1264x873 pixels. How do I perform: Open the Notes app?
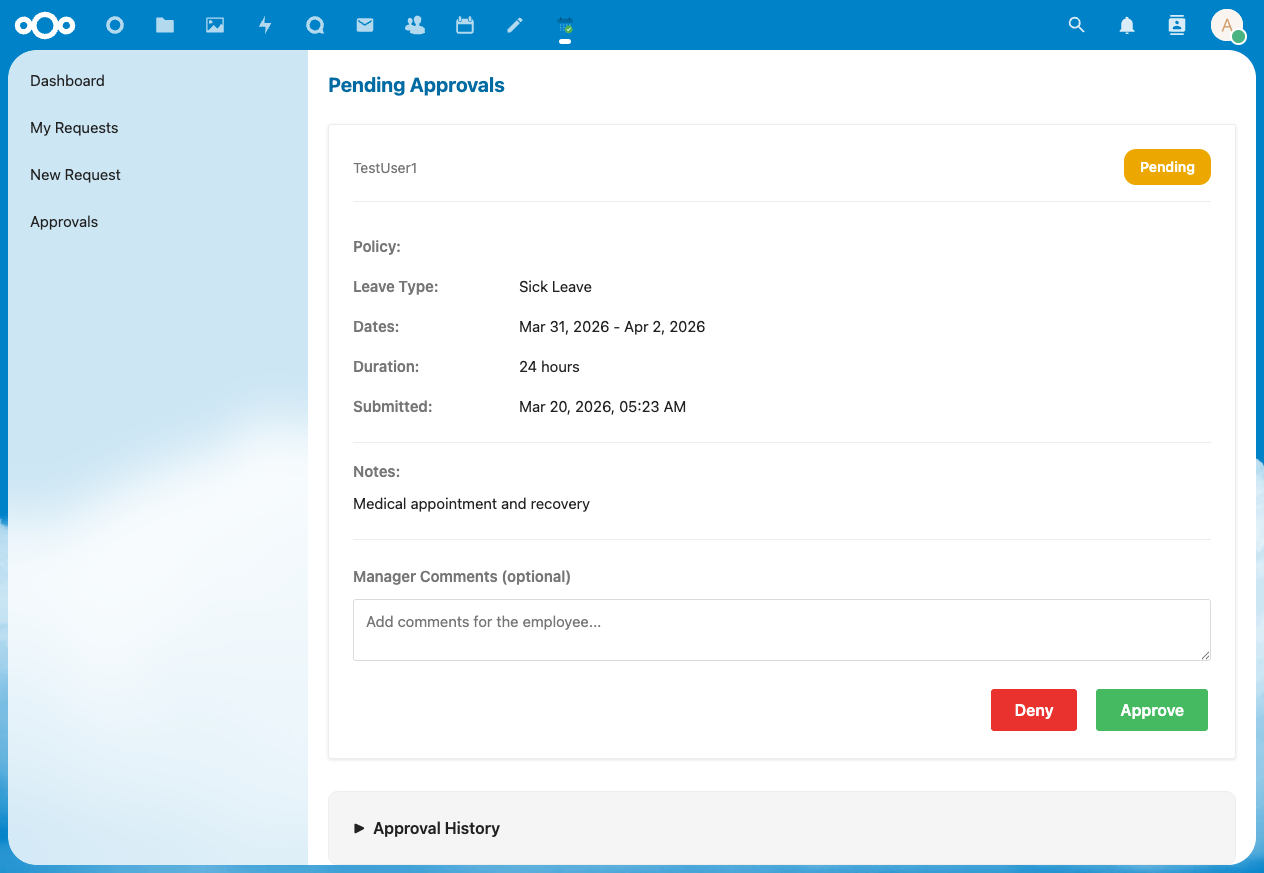[514, 25]
